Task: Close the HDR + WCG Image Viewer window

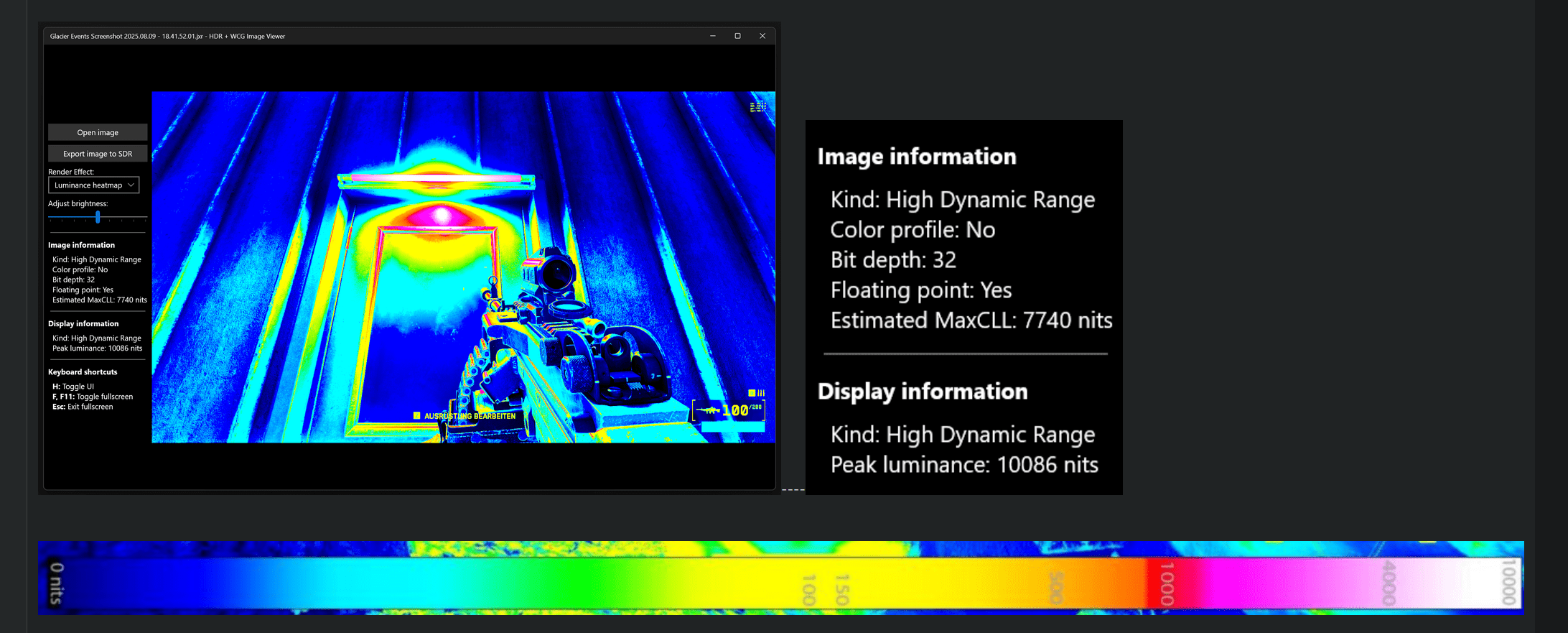Action: 762,36
